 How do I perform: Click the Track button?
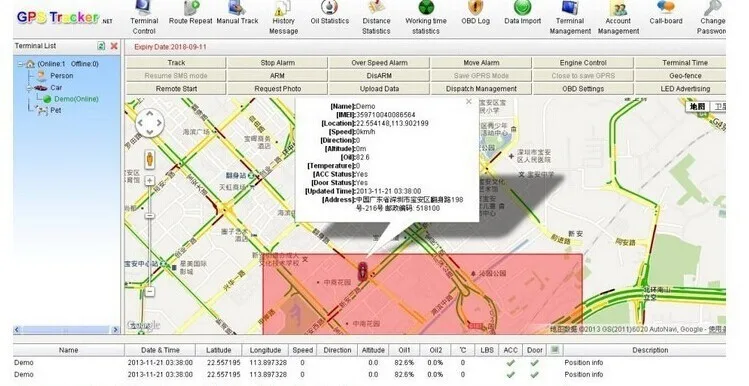[176, 63]
